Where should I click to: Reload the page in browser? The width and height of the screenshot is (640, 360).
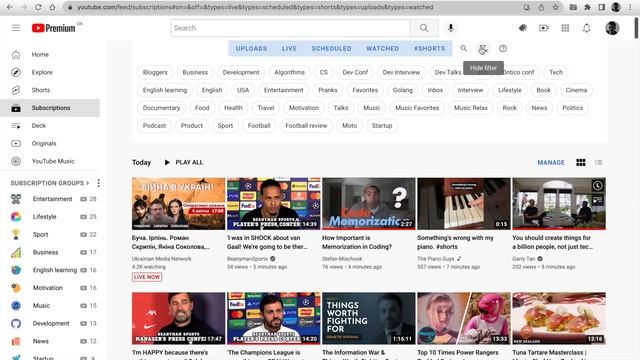(38, 7)
